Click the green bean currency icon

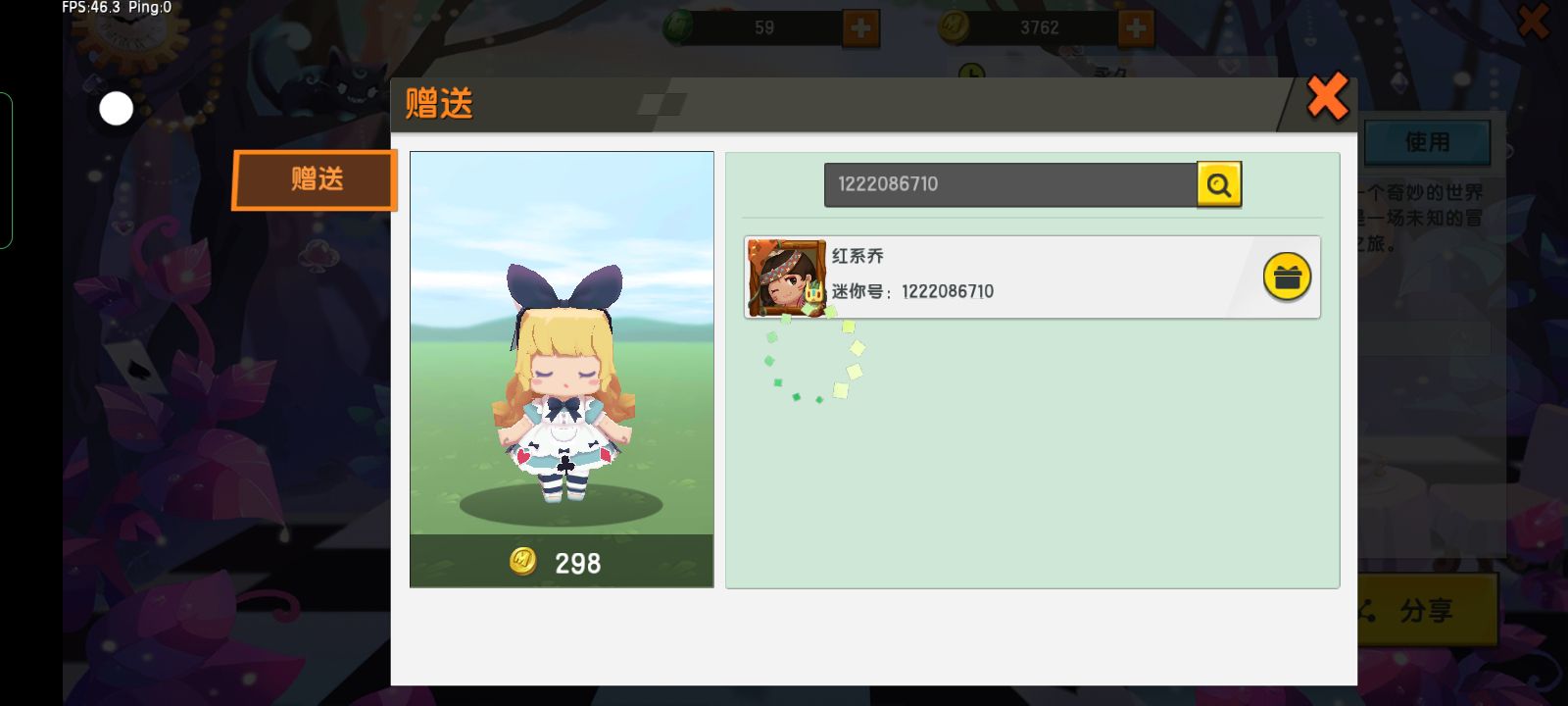point(678,26)
